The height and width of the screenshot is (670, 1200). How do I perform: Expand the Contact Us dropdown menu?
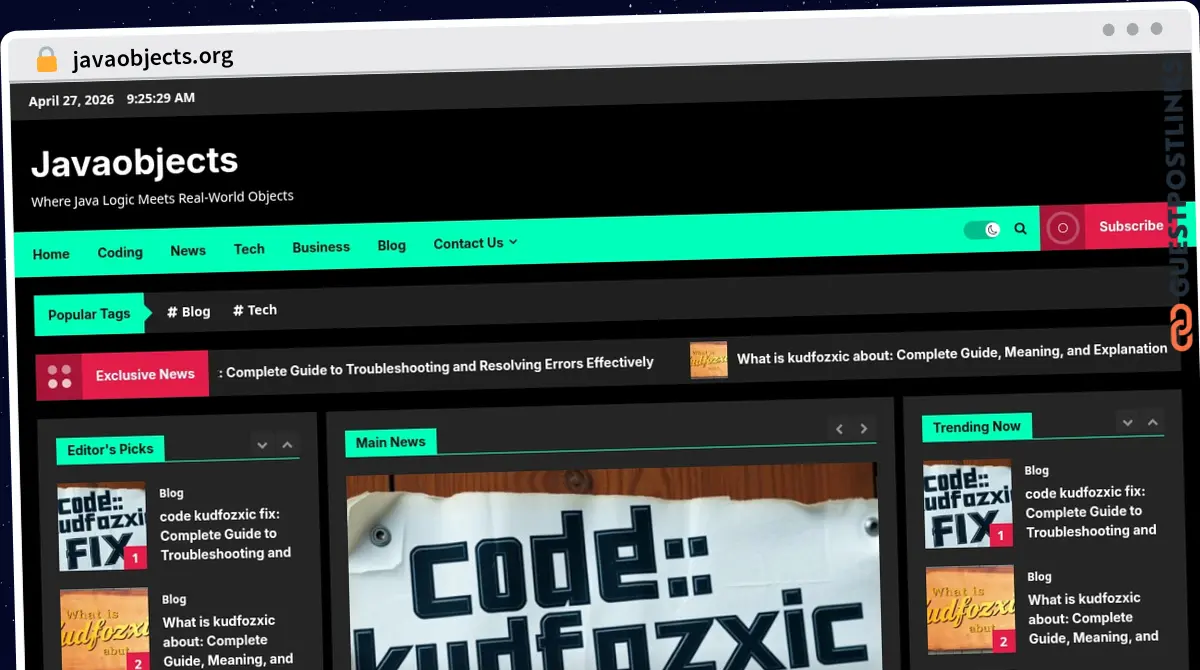475,243
